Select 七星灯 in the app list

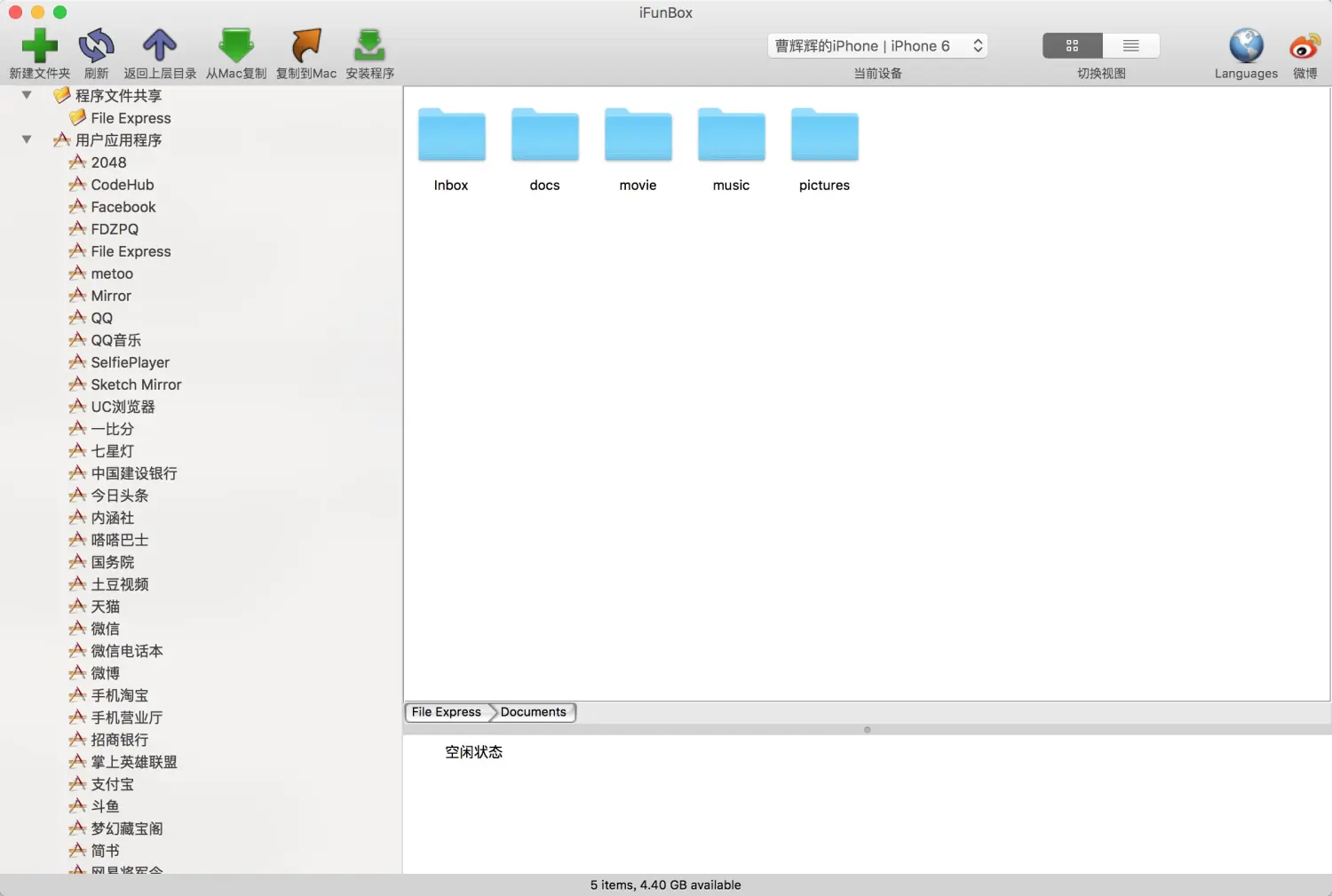click(x=101, y=451)
